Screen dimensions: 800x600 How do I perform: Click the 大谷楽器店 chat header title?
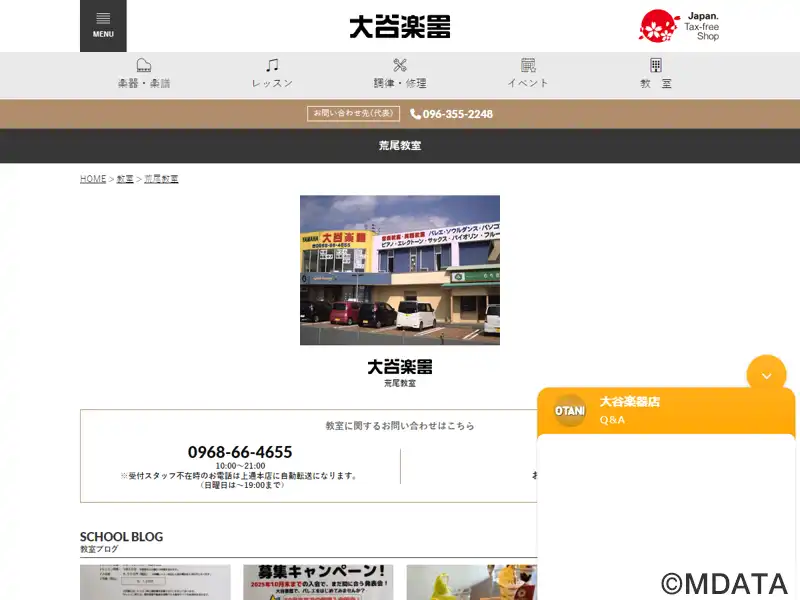point(630,402)
